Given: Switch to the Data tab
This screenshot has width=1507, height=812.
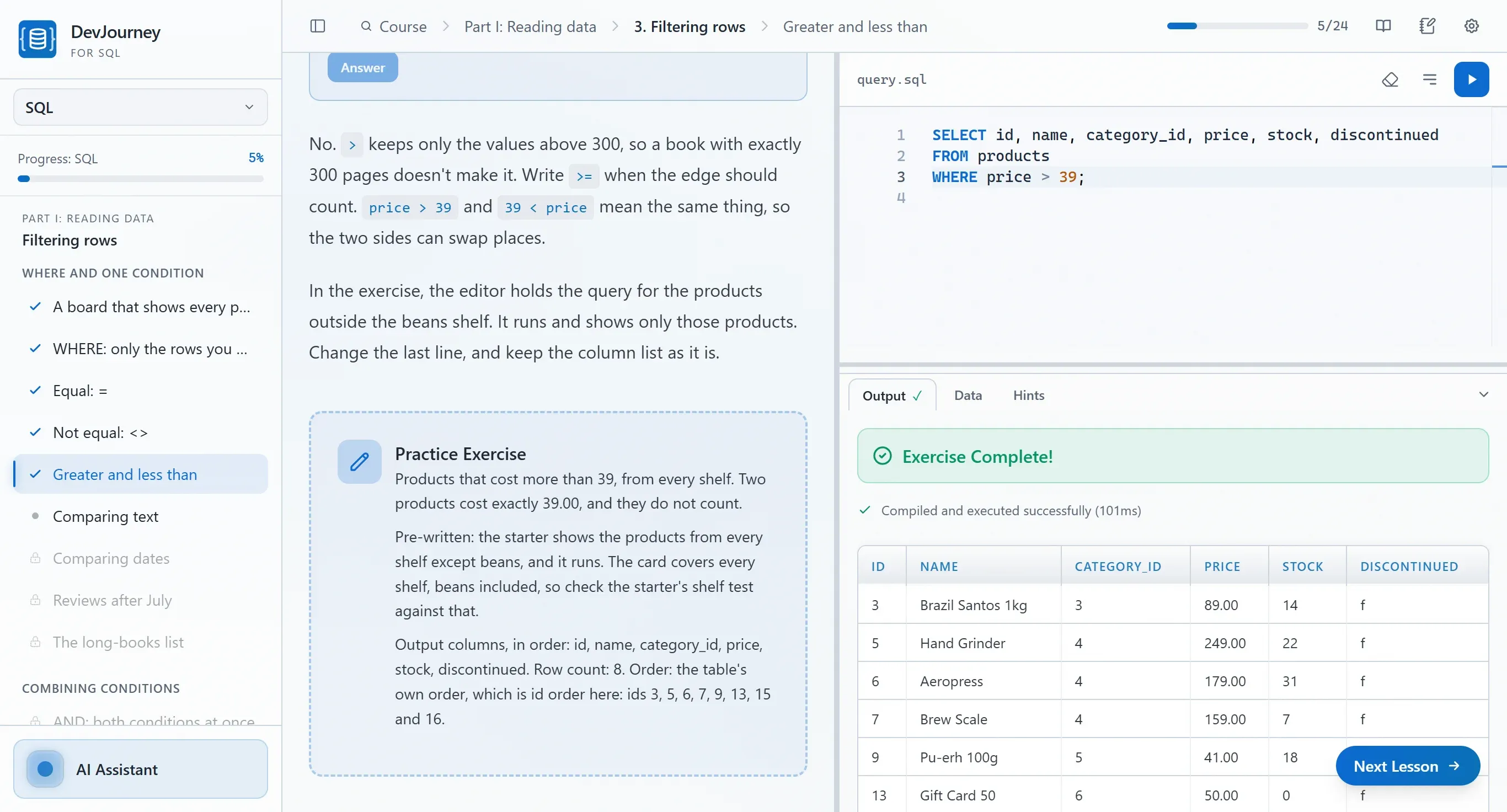Looking at the screenshot, I should (x=968, y=396).
